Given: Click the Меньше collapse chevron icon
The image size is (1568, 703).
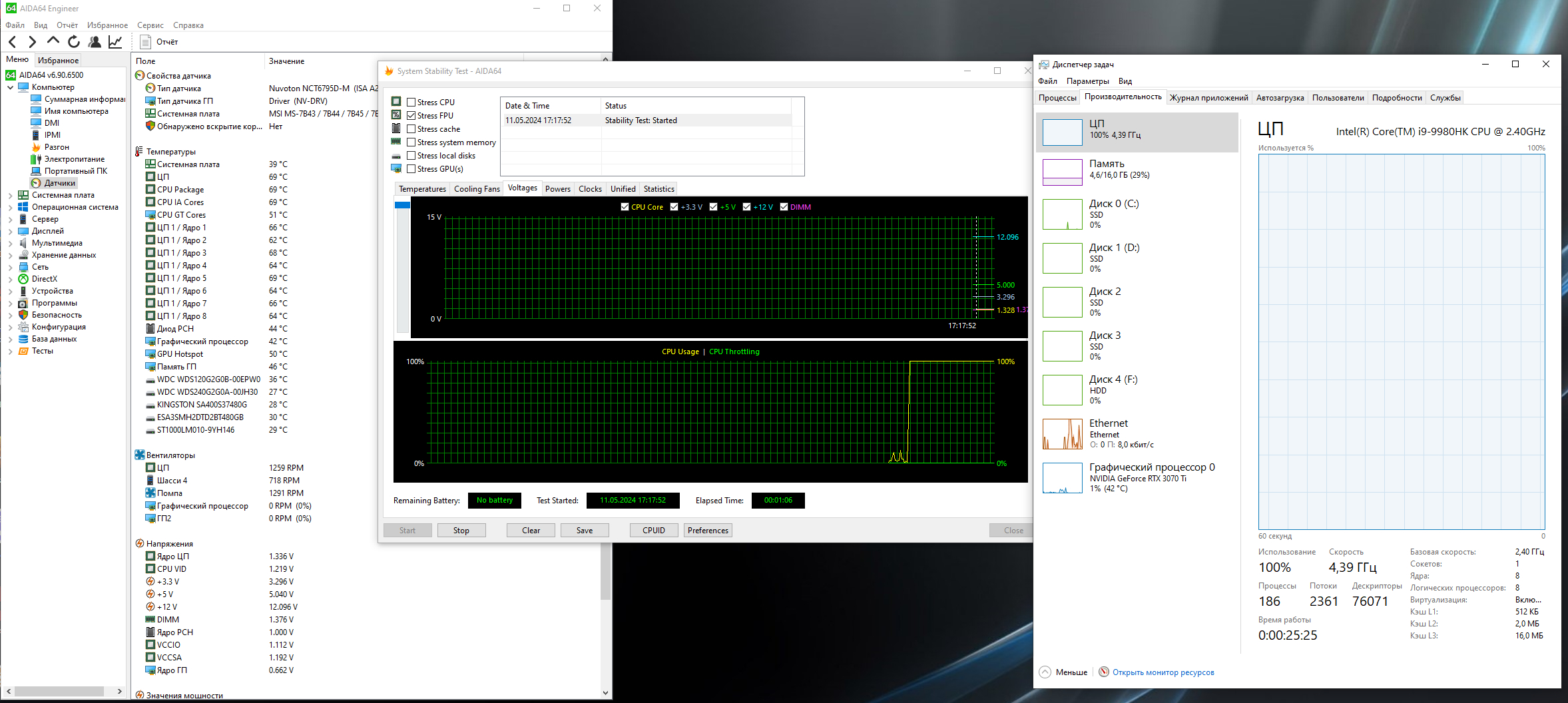Looking at the screenshot, I should pyautogui.click(x=1045, y=672).
